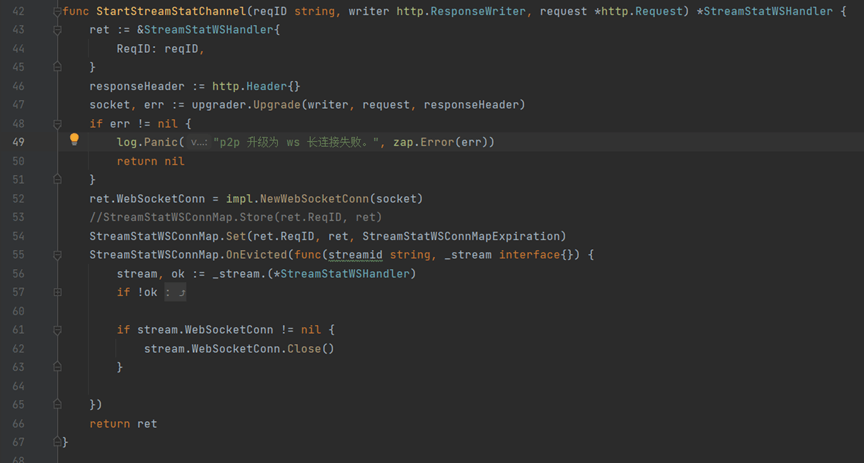The image size is (864, 463).
Task: Click line number 42 in gutter
Action: (18, 11)
